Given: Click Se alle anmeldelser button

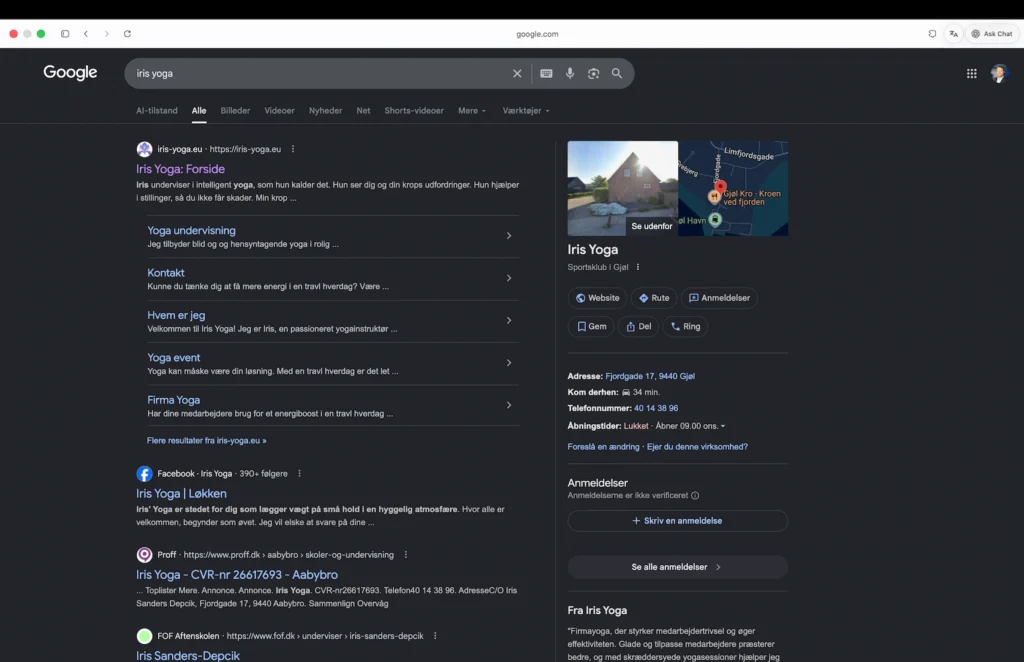Looking at the screenshot, I should pos(677,567).
